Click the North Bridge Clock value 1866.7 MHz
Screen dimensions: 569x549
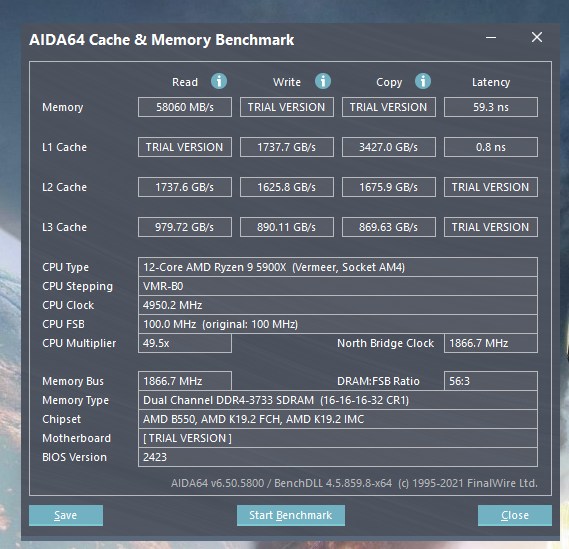pos(491,343)
